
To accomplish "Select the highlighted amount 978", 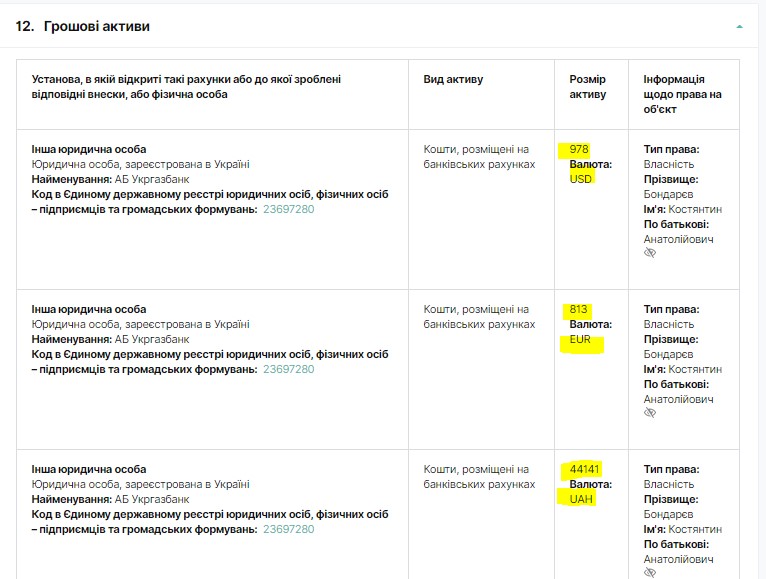I will pyautogui.click(x=579, y=150).
